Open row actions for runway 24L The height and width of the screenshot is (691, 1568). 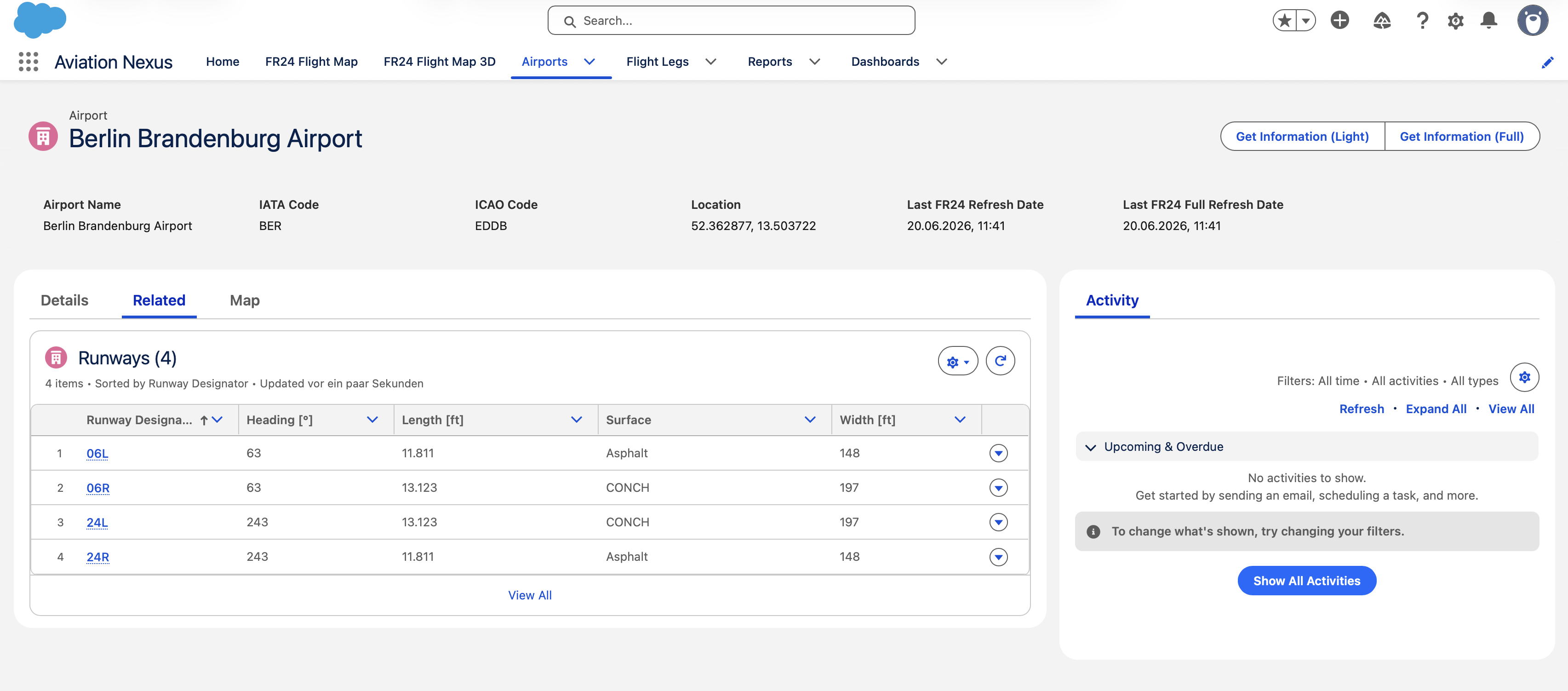coord(998,522)
